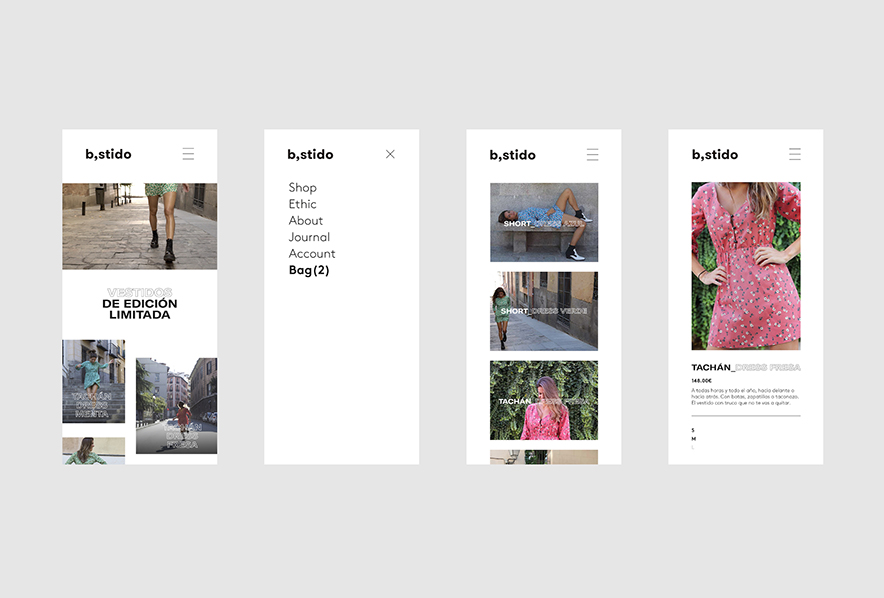The height and width of the screenshot is (598, 884).
Task: Select Tachán_Dress Fresa tile with ivy background
Action: 544,400
